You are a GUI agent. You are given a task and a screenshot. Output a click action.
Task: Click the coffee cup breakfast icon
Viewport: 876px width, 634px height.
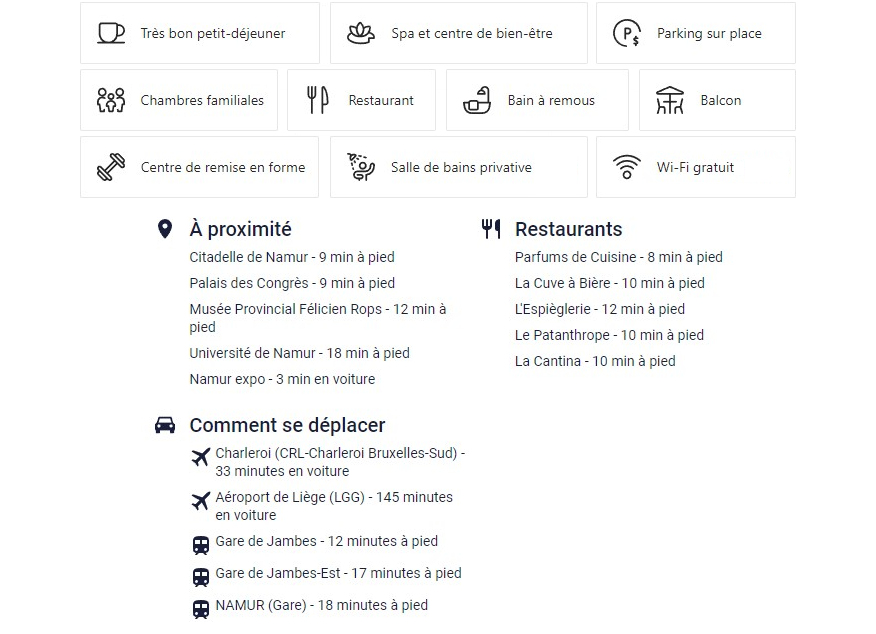[111, 33]
